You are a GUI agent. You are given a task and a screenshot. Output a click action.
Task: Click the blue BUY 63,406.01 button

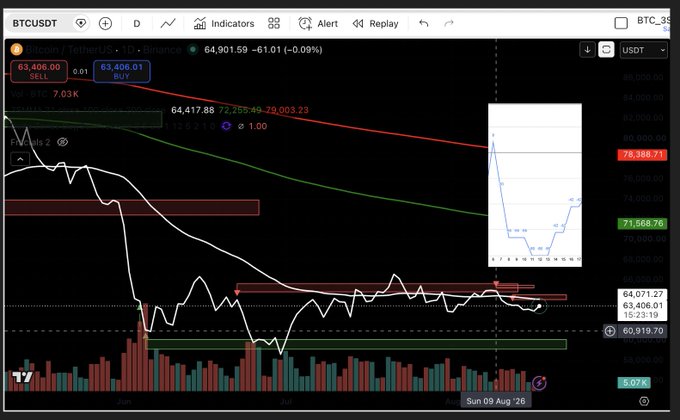coord(122,71)
